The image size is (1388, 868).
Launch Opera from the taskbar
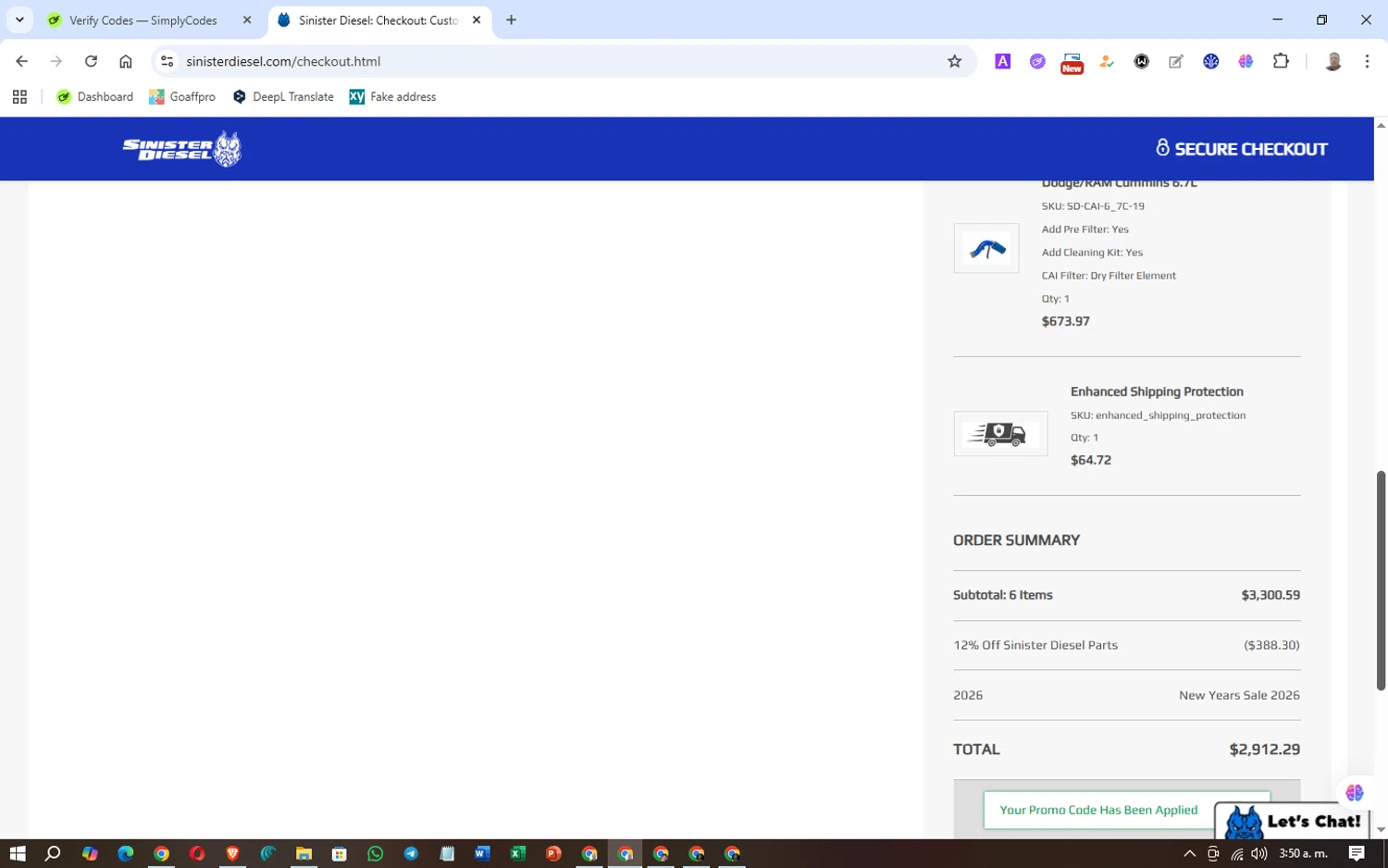[x=197, y=853]
